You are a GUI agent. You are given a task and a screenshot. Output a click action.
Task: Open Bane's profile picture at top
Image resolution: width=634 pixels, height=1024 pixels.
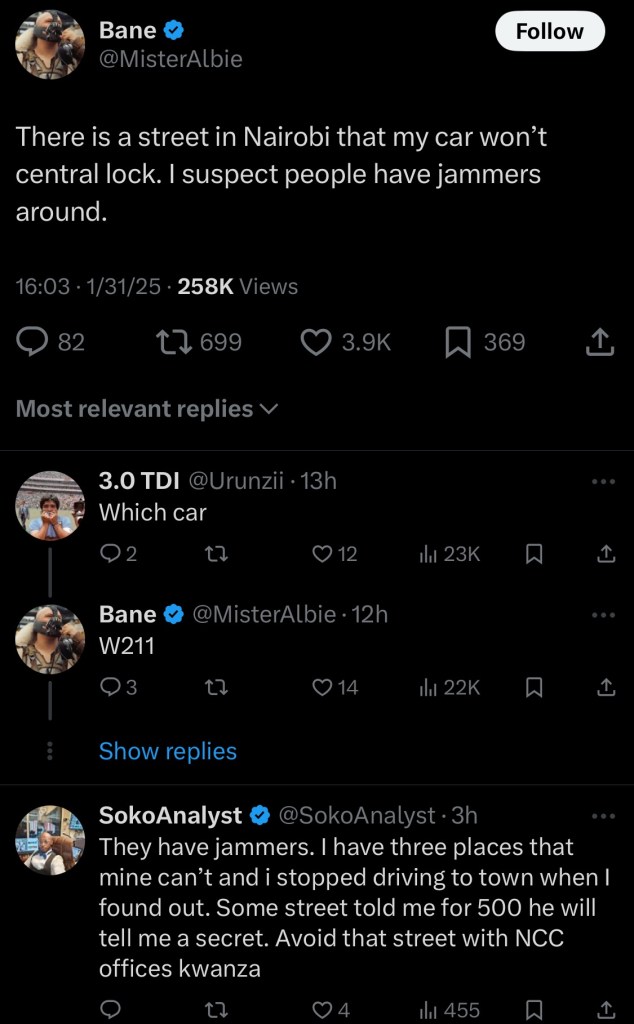click(x=50, y=45)
